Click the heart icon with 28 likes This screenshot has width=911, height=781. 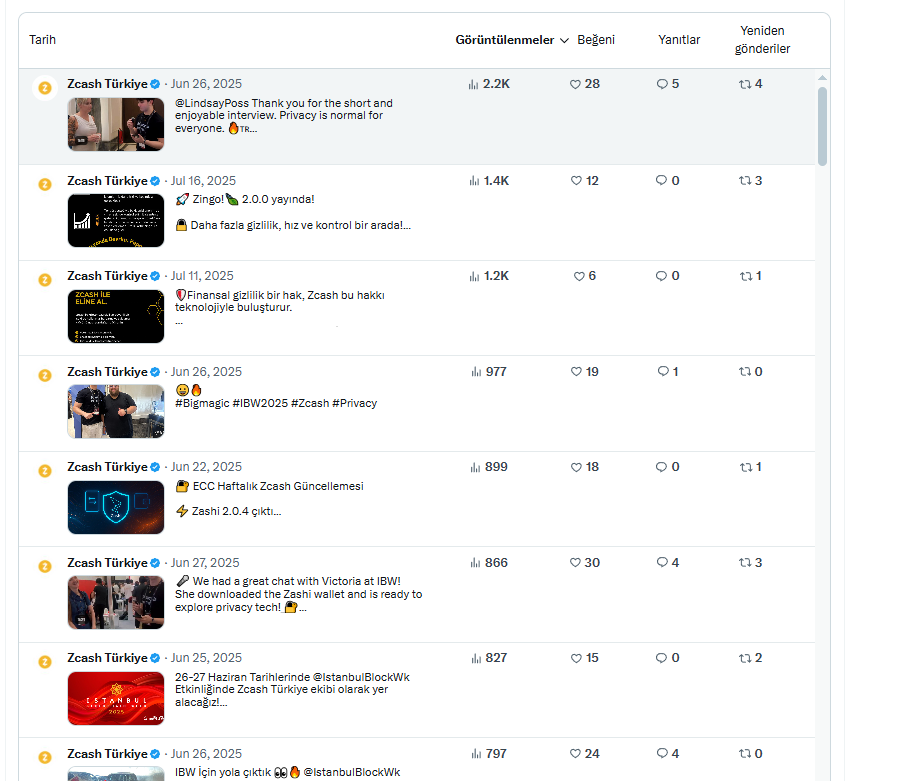click(x=575, y=84)
